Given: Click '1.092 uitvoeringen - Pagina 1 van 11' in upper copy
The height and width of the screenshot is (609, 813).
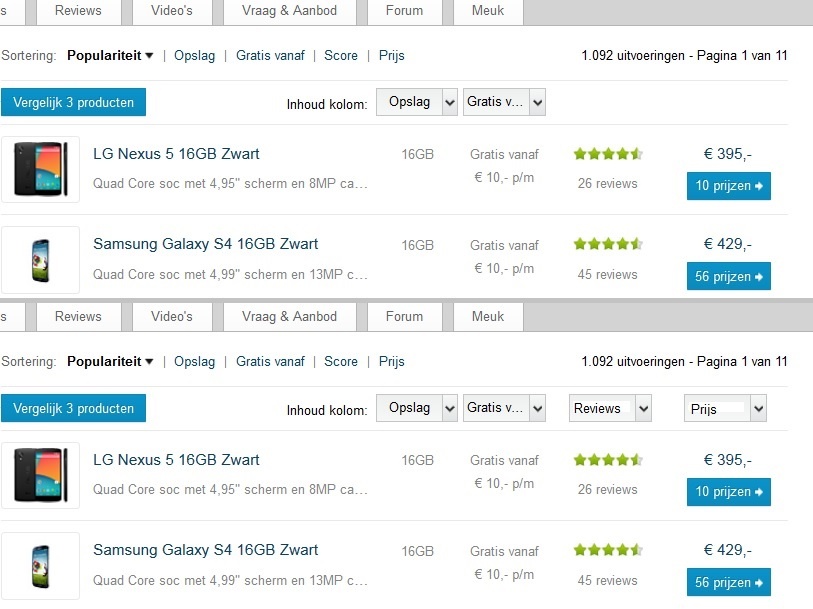Looking at the screenshot, I should (684, 55).
